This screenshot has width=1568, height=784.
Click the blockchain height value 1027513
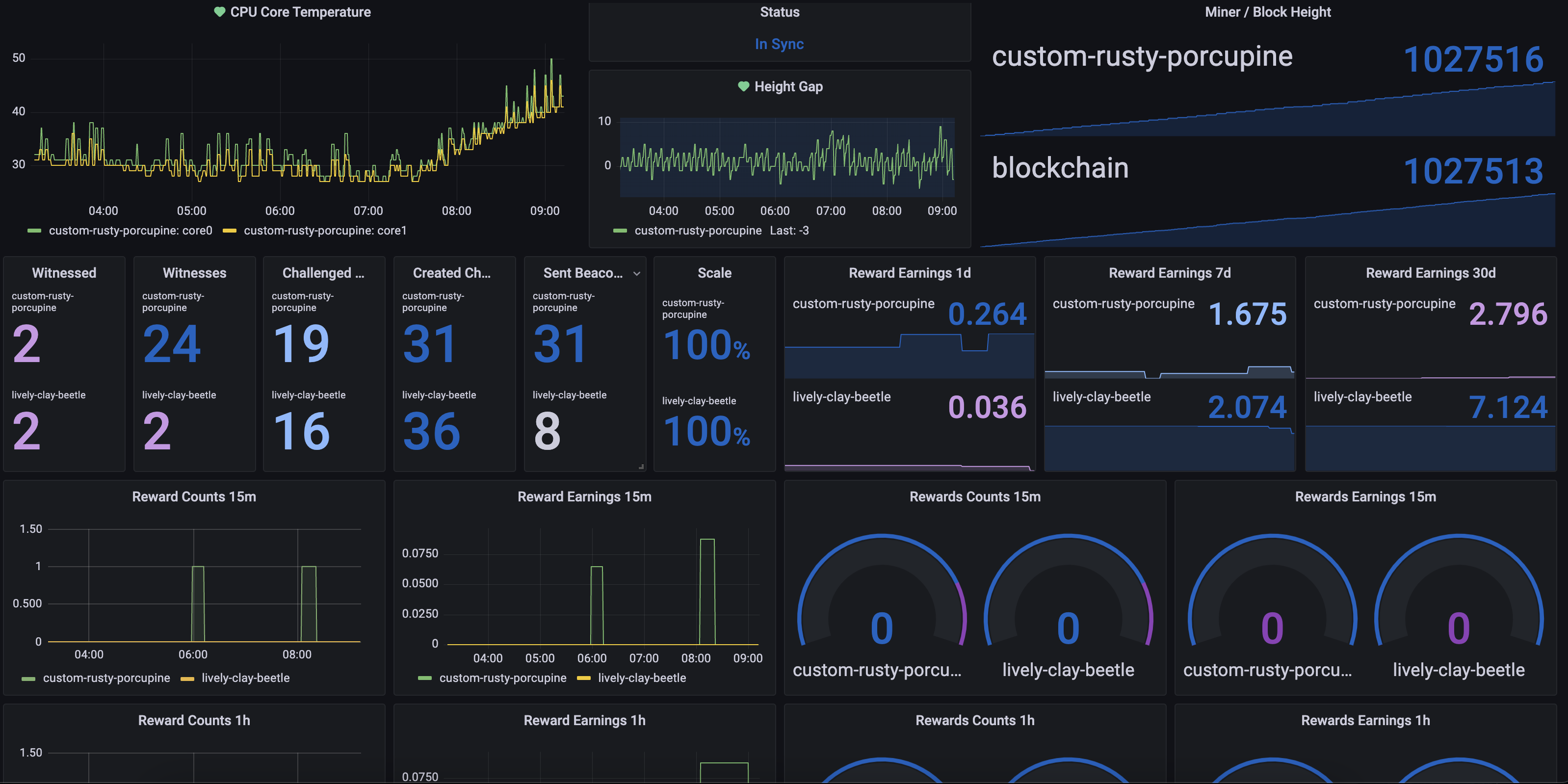1473,171
